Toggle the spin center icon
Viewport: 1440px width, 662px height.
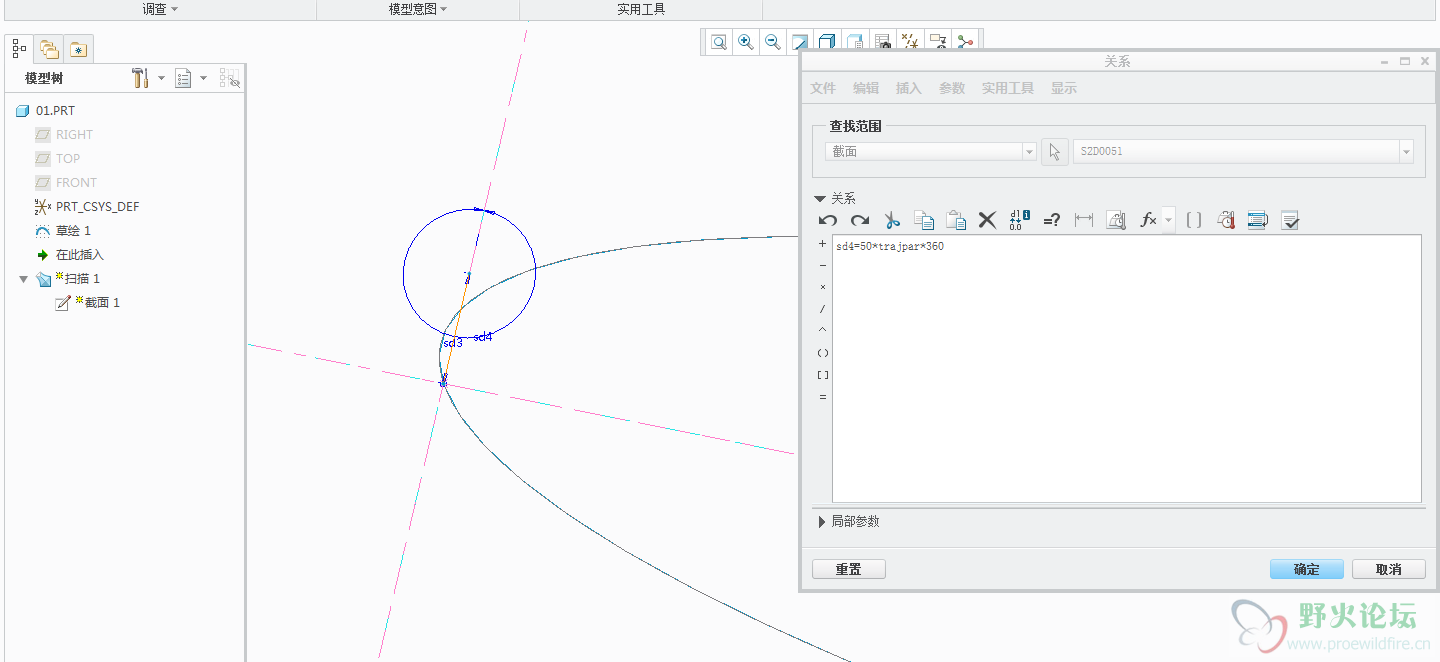point(965,41)
